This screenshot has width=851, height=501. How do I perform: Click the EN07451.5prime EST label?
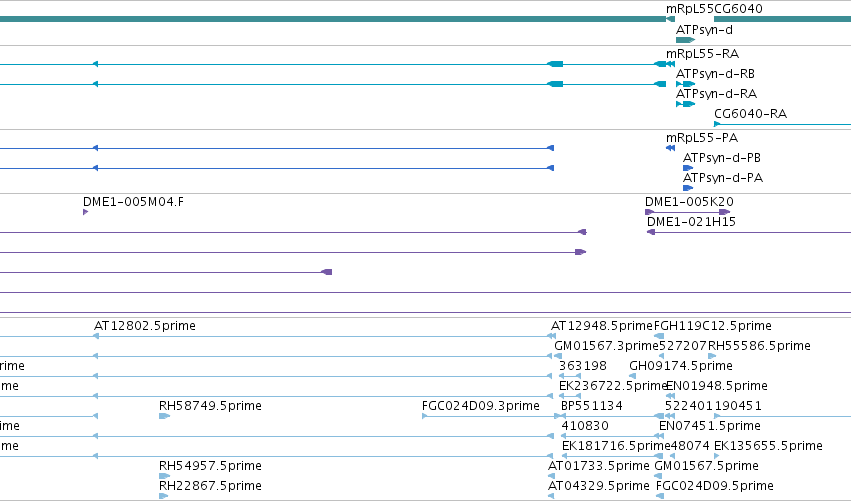709,427
